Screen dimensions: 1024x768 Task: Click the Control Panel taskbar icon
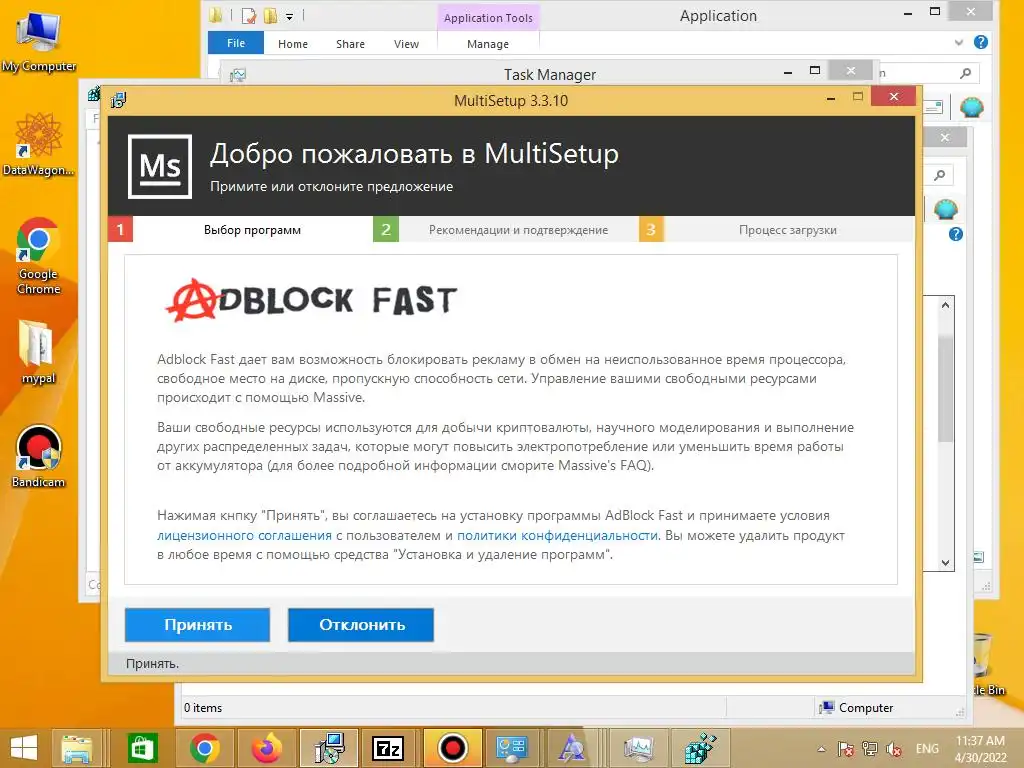pyautogui.click(x=511, y=748)
